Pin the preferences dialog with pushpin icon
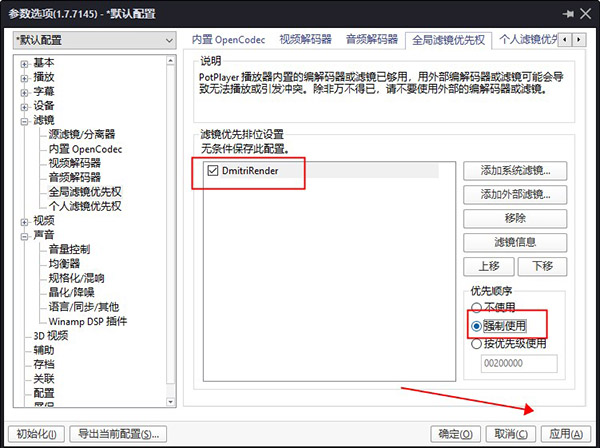The height and width of the screenshot is (448, 600). [568, 14]
